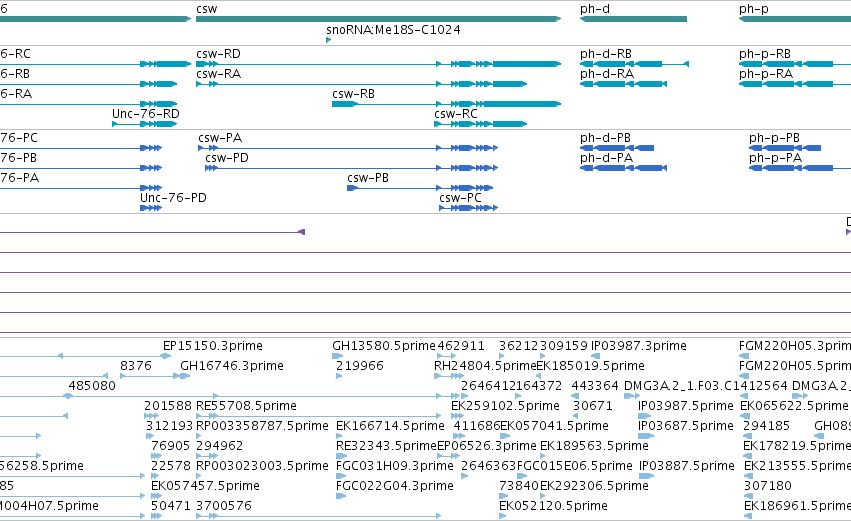851x521 pixels.
Task: Click the 30671 feature label
Action: [593, 406]
